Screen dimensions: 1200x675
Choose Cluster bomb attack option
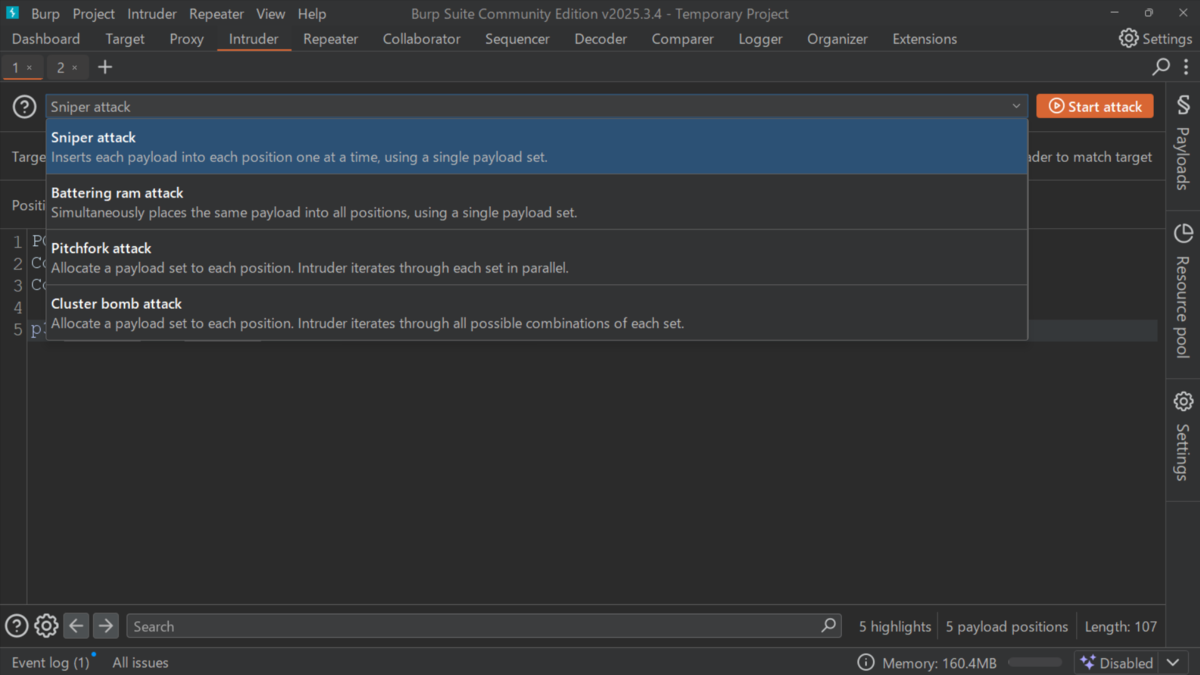coord(537,313)
